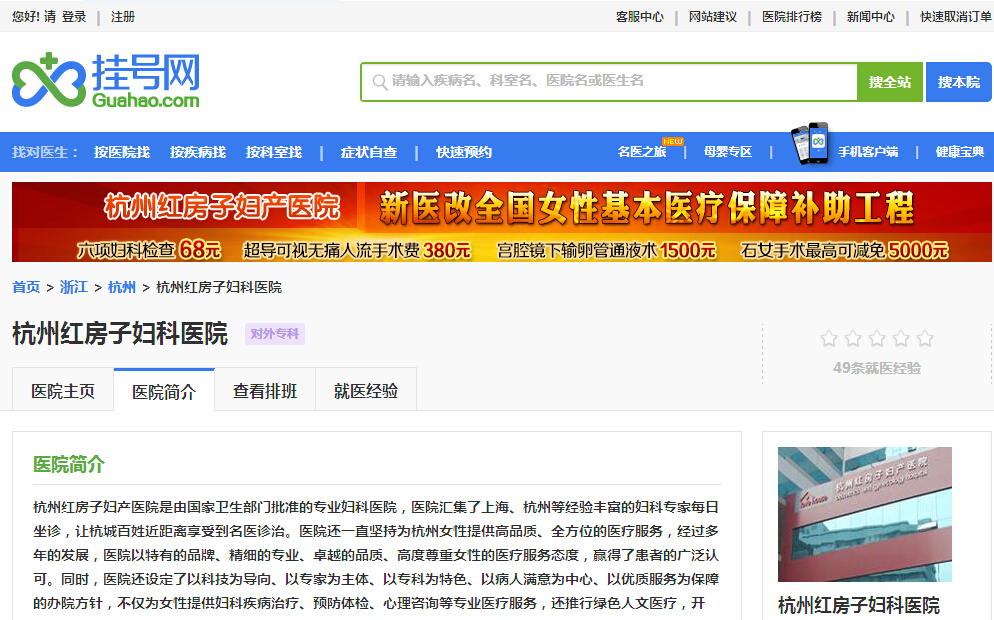Click the third rating star
The image size is (994, 620).
coord(877,338)
